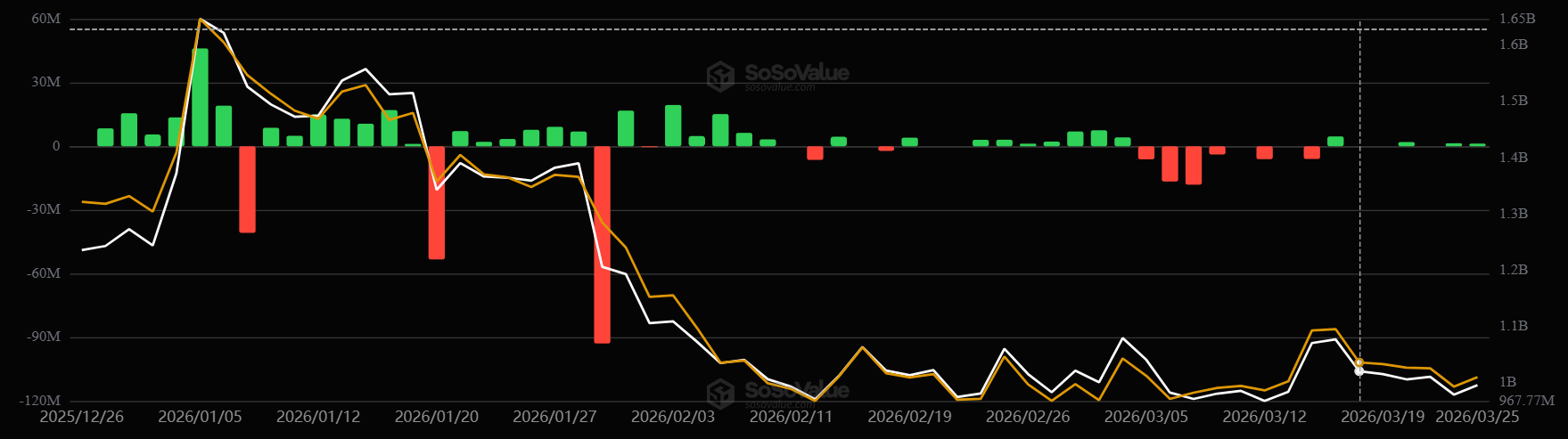Click the sosovalue.com text under top watermark
The width and height of the screenshot is (1568, 439).
point(780,87)
